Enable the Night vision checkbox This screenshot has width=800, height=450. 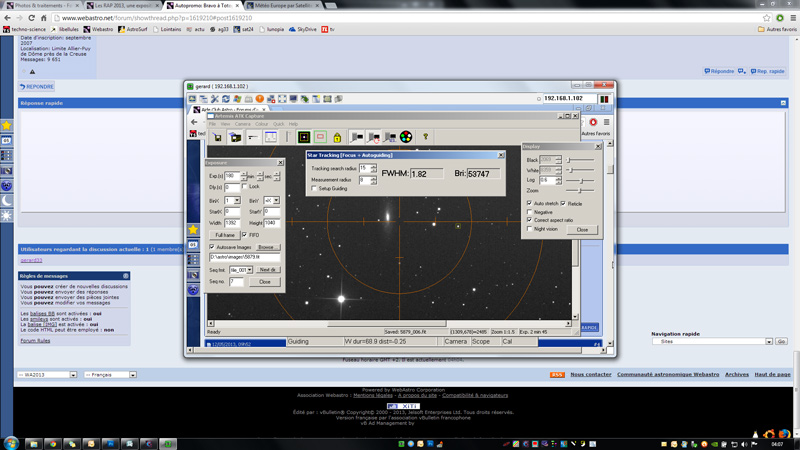(530, 229)
